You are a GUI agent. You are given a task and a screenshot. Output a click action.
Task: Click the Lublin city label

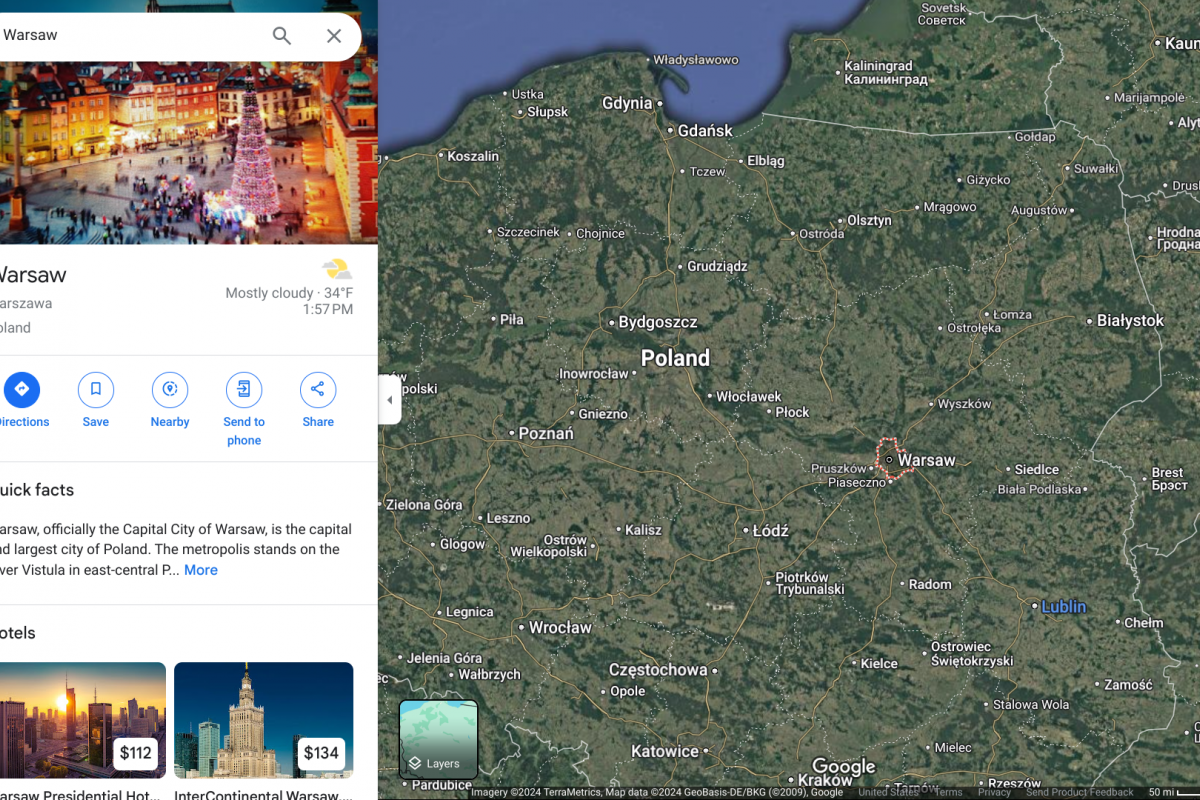pyautogui.click(x=1063, y=607)
